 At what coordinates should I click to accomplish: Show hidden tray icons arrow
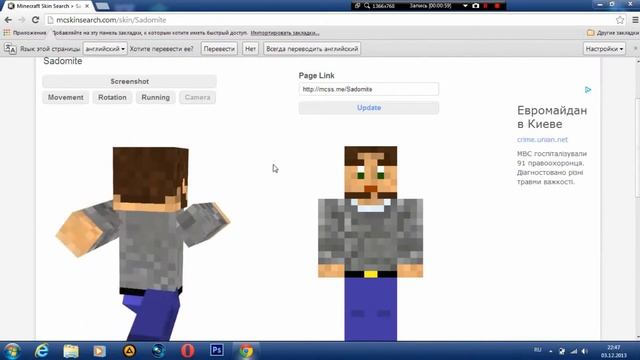(551, 351)
